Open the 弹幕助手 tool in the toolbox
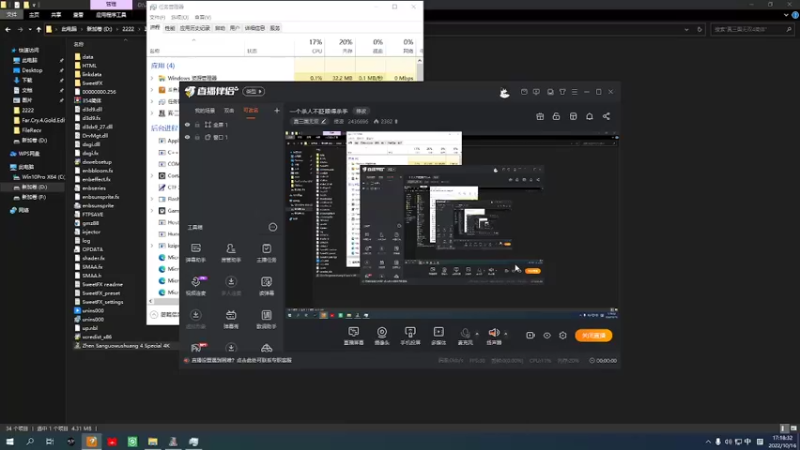 [x=195, y=253]
